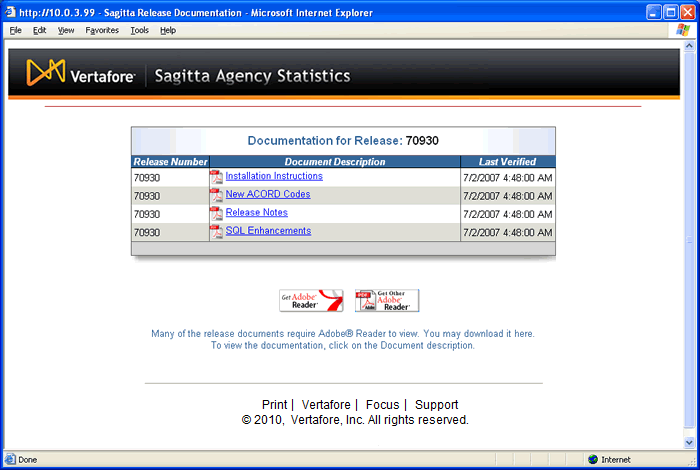The height and width of the screenshot is (470, 700).
Task: Maximize the Internet Explorer window
Action: 671,12
